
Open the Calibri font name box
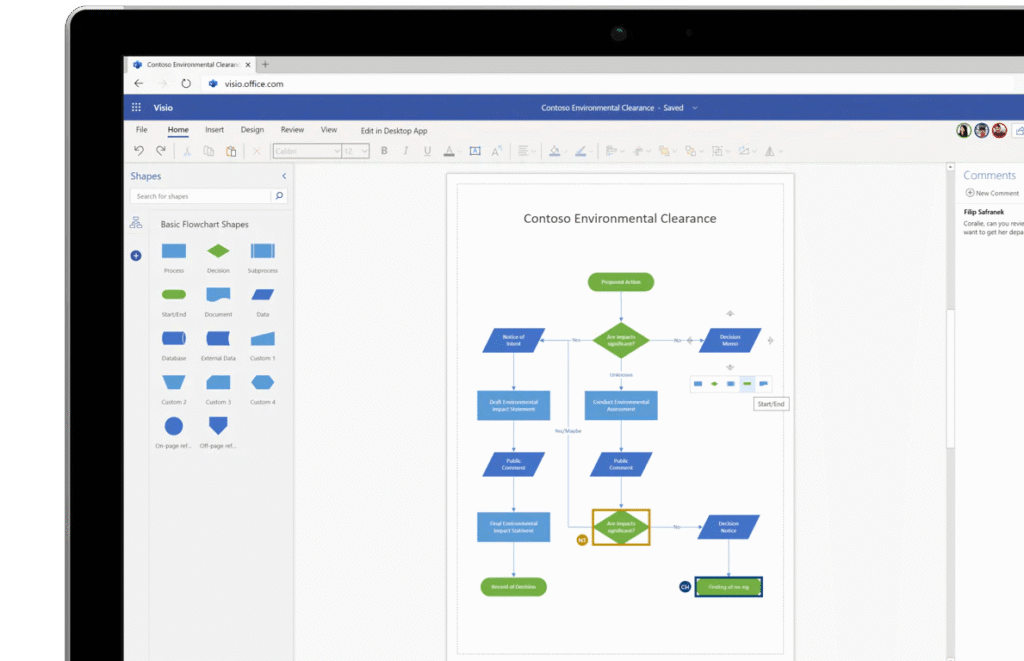[x=307, y=151]
